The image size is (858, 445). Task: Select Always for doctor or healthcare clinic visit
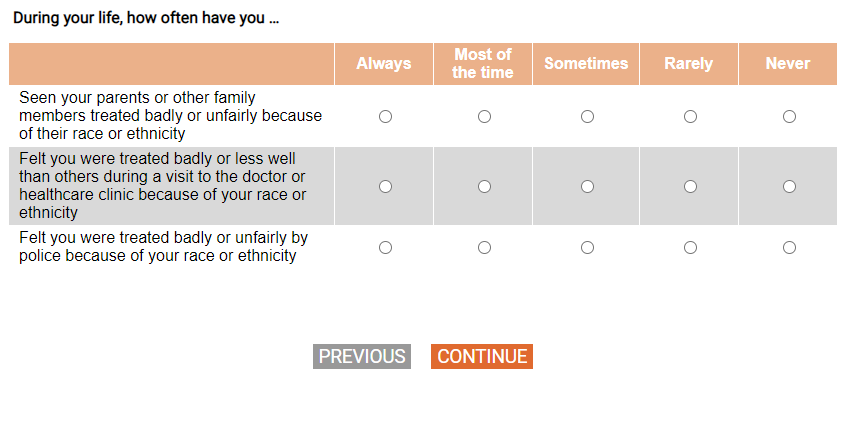pos(385,186)
